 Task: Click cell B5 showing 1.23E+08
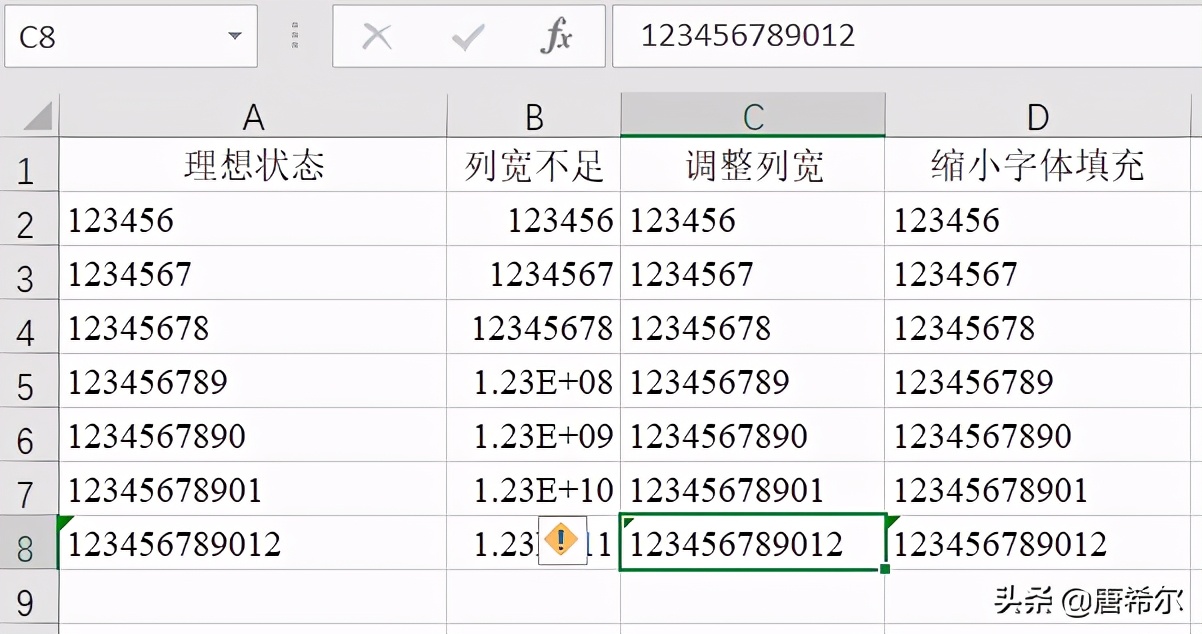click(533, 382)
